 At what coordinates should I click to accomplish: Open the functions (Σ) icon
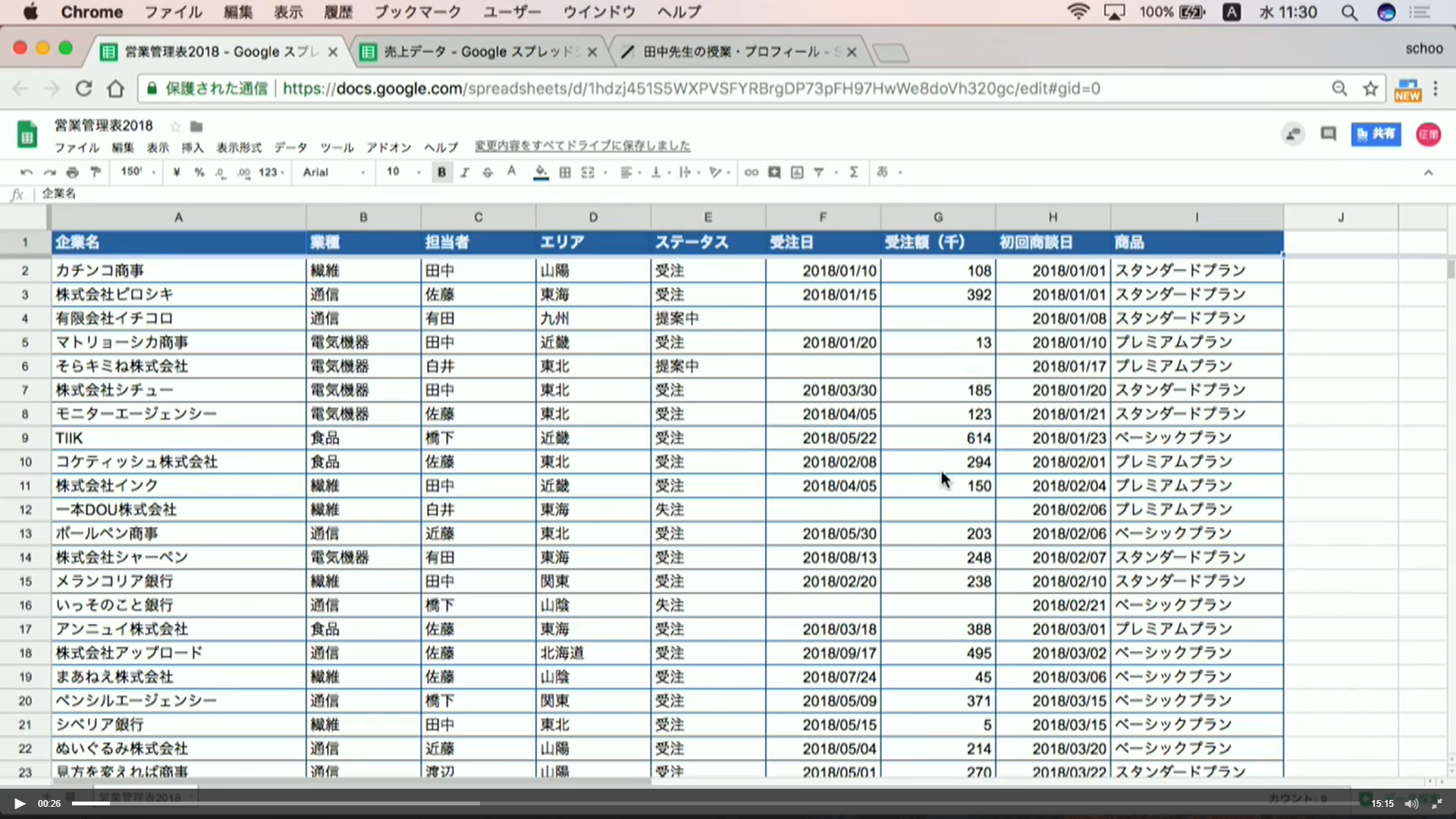pos(854,172)
